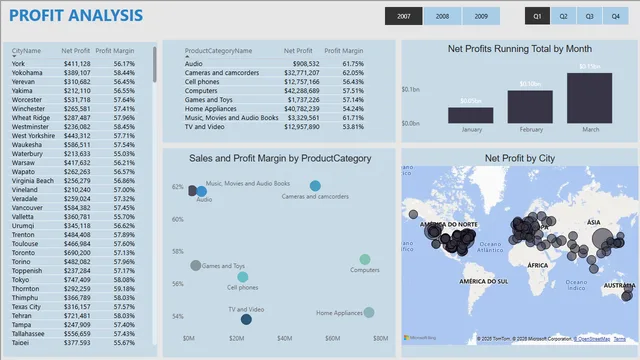Select the 2007 year slicer
The image size is (640, 360).
click(x=403, y=16)
